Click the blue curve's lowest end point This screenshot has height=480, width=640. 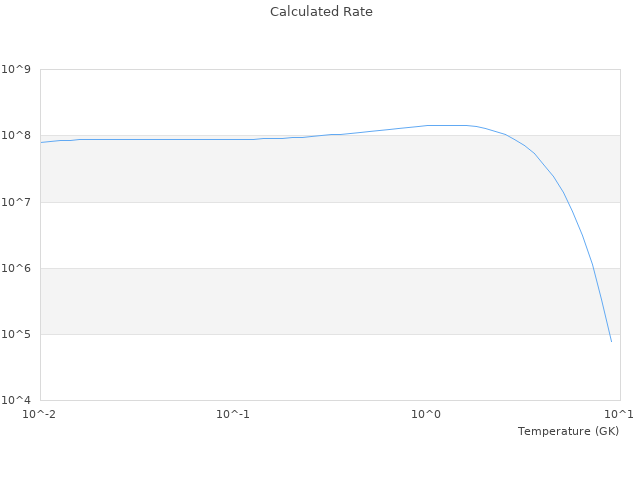coord(611,341)
